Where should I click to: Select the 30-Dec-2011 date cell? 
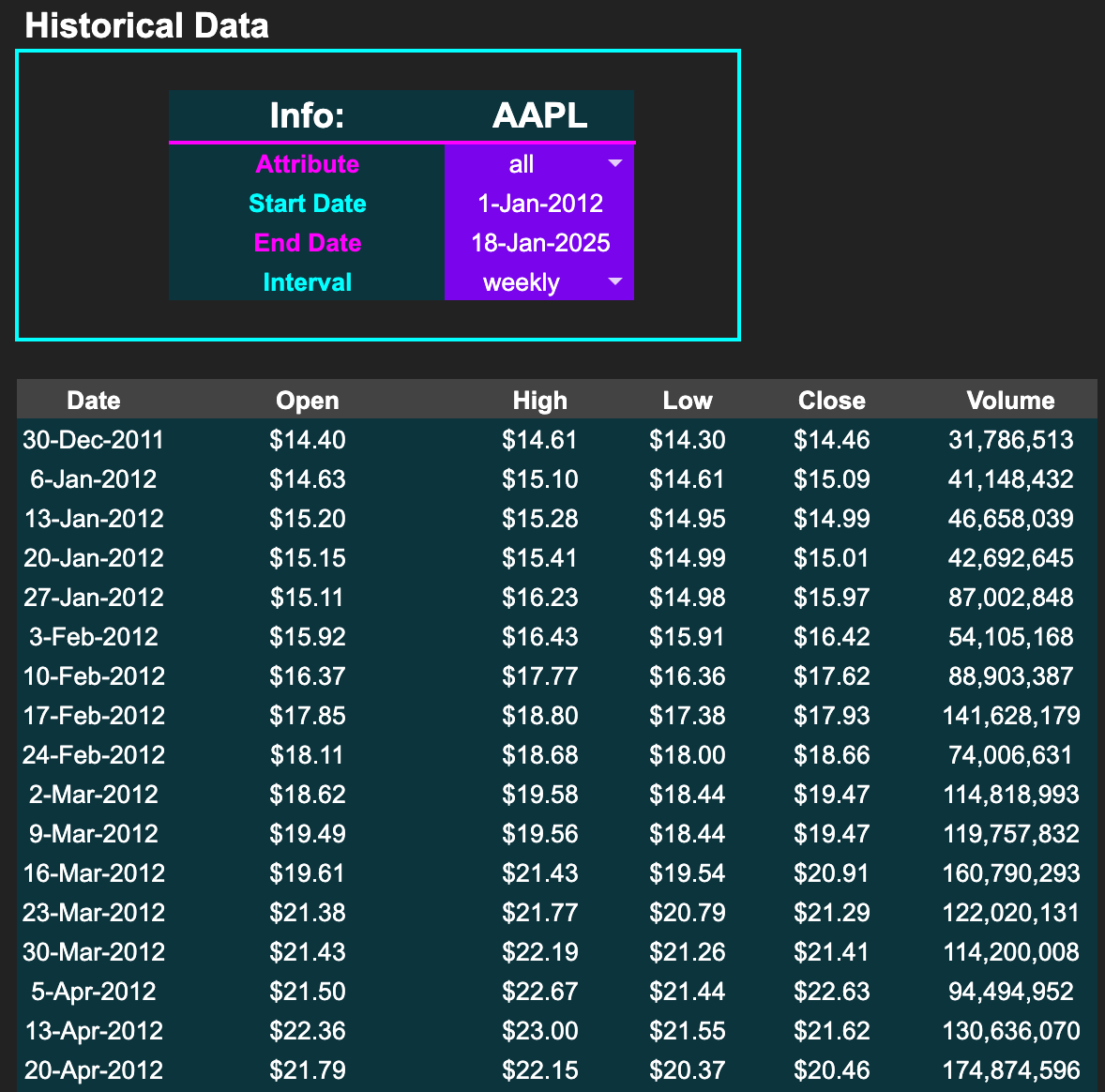click(x=93, y=439)
